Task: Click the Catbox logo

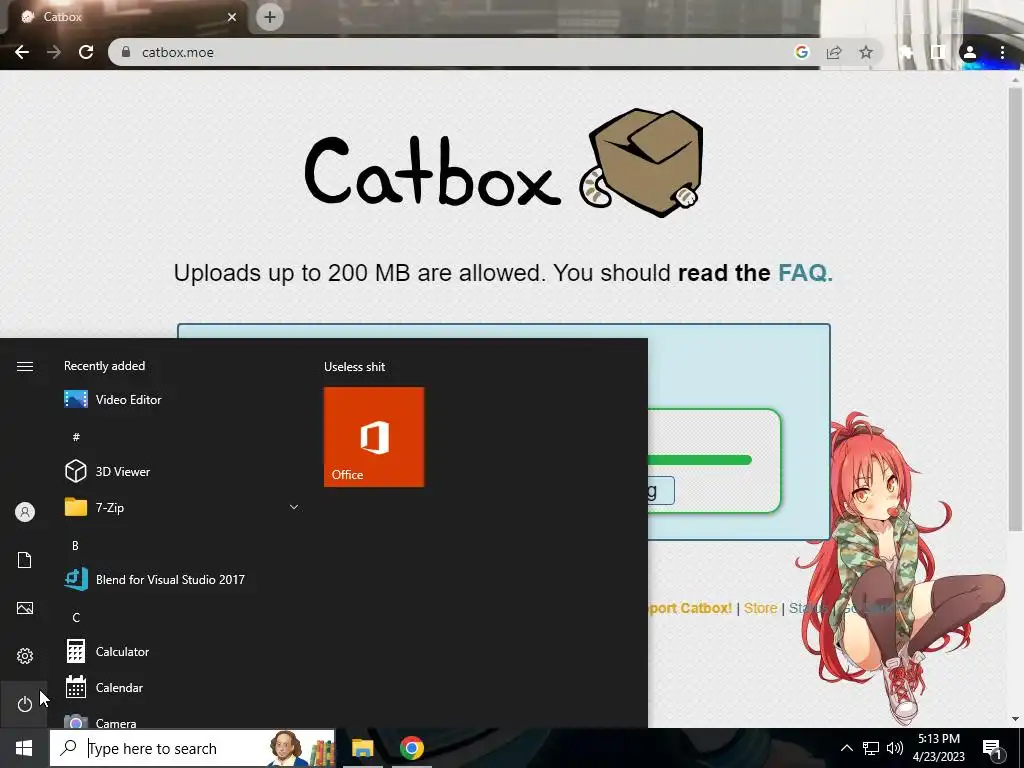Action: (x=504, y=164)
